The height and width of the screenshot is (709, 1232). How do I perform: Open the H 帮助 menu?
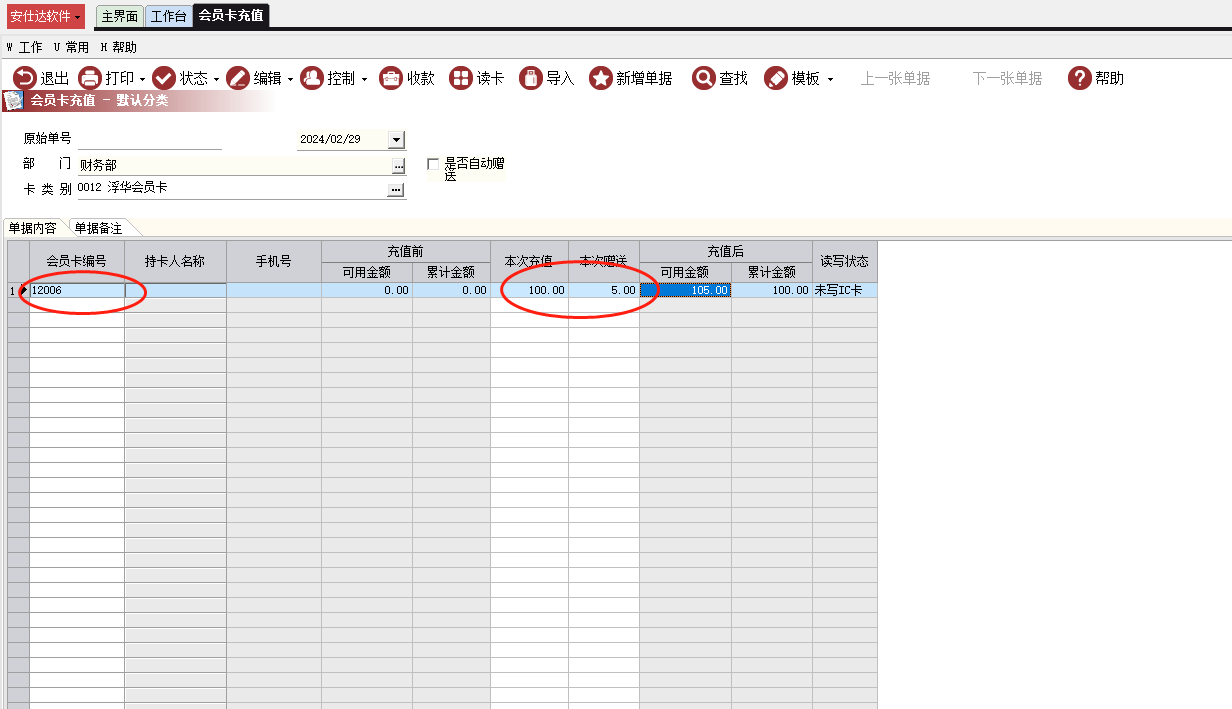click(x=119, y=47)
